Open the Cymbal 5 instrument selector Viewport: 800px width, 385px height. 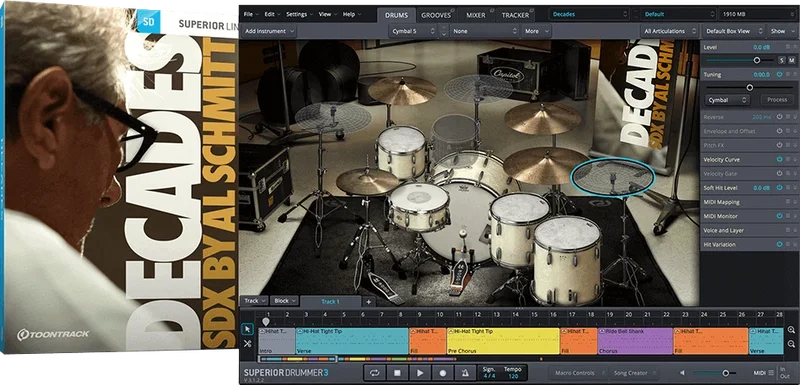click(412, 31)
